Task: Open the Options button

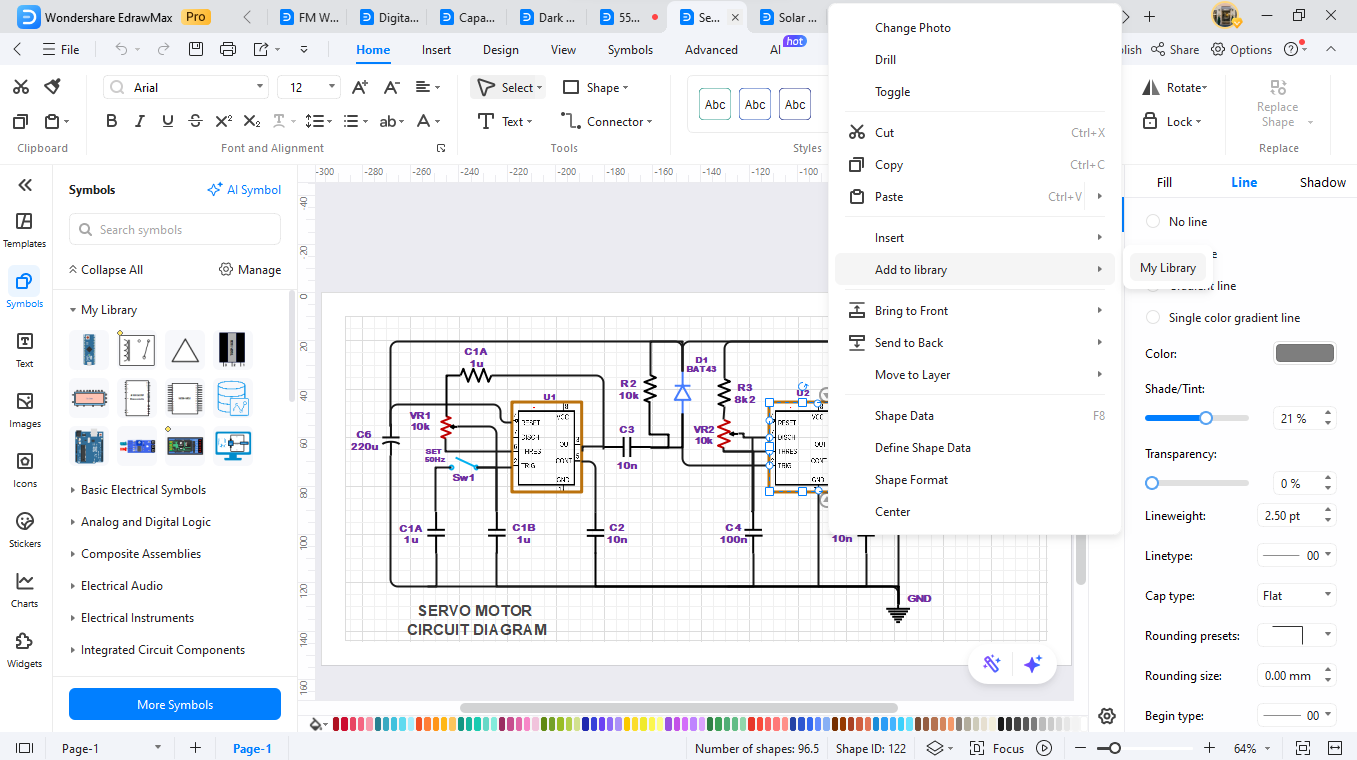Action: [1241, 49]
